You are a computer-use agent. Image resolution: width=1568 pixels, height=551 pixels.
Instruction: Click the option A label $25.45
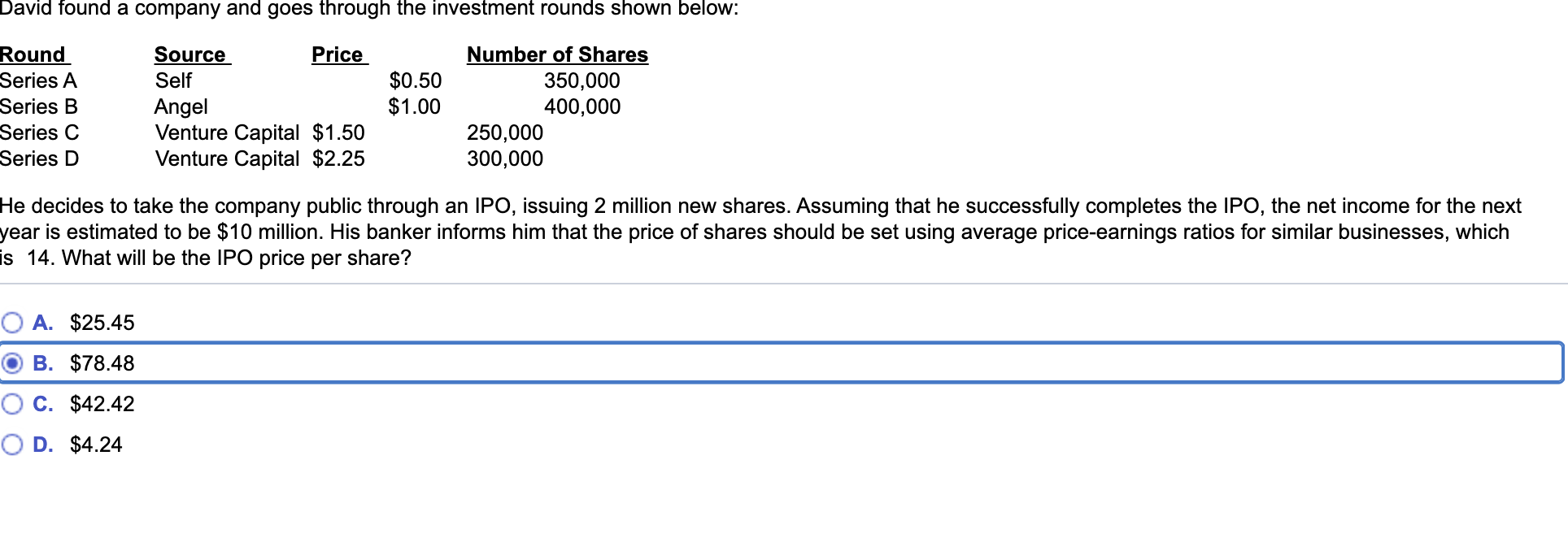101,323
